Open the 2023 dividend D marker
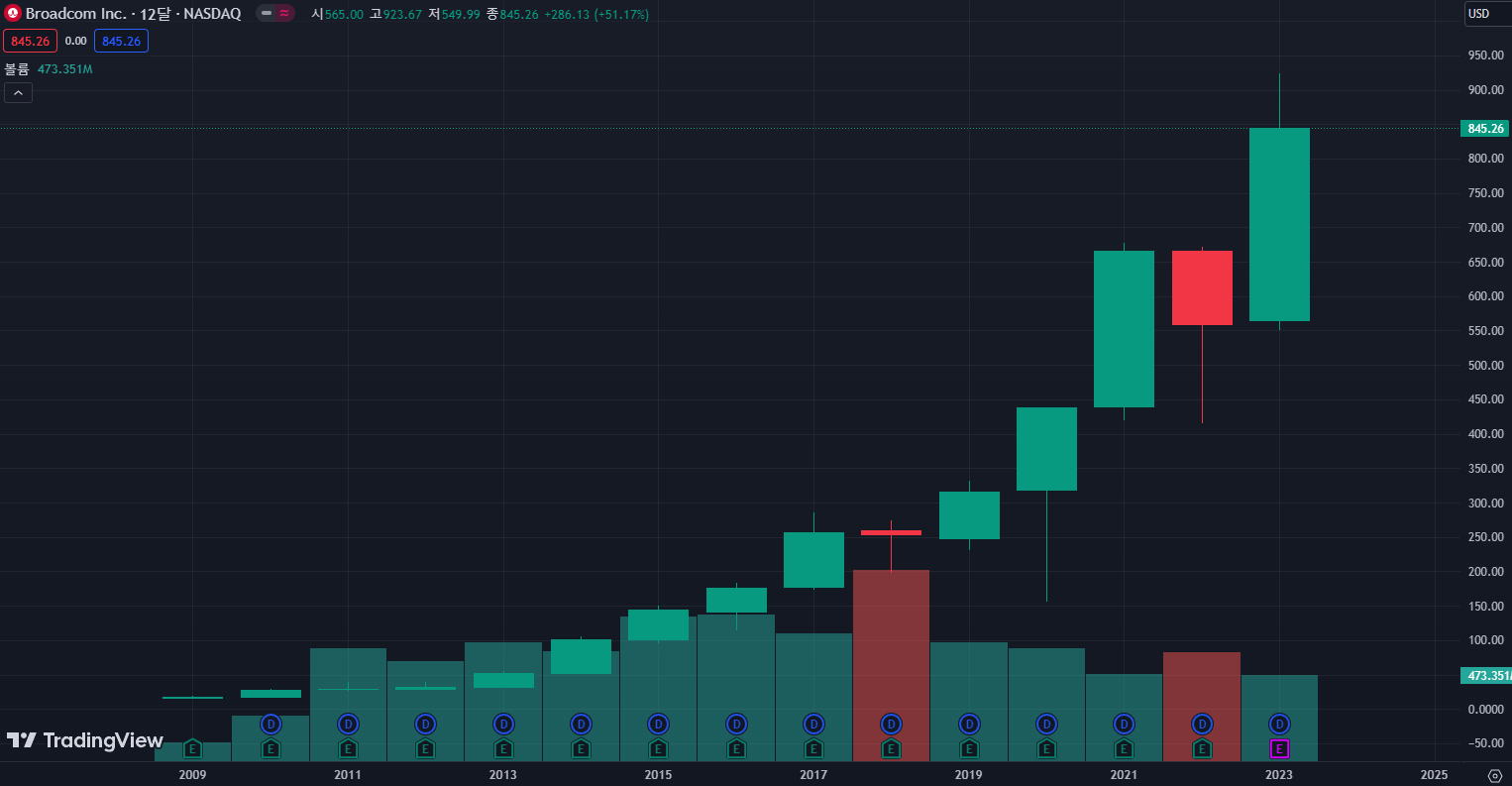Screen dimensions: 1512x786 point(1279,724)
